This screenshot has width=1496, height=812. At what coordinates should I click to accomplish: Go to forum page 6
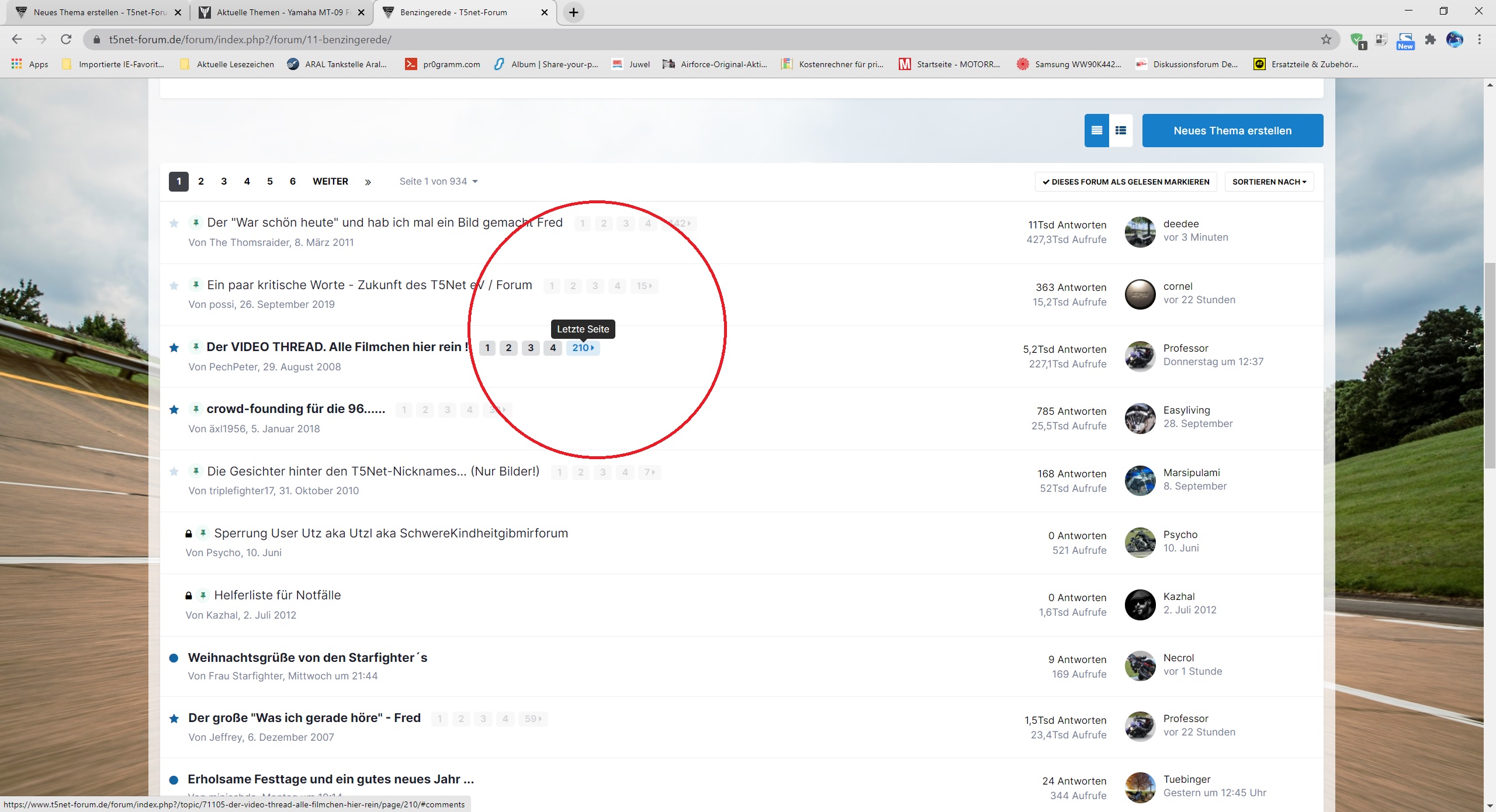pos(293,181)
